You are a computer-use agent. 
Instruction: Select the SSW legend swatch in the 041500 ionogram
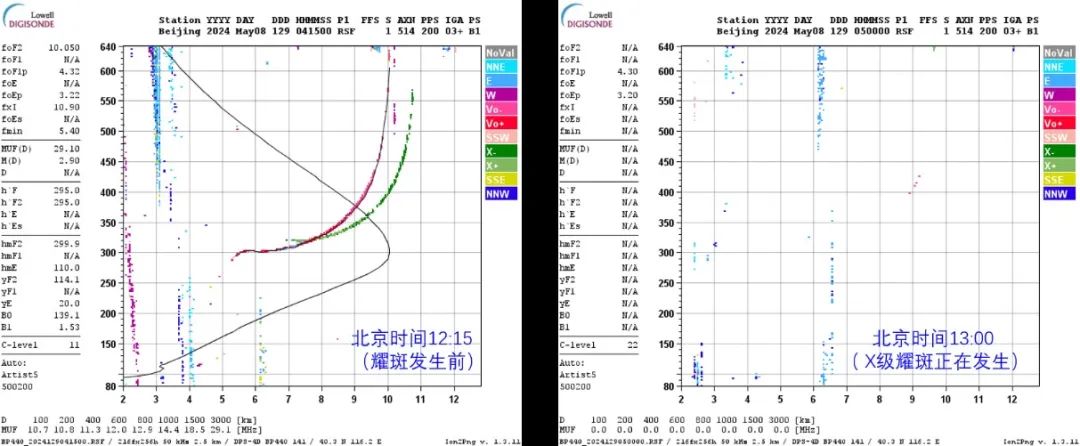(x=501, y=138)
